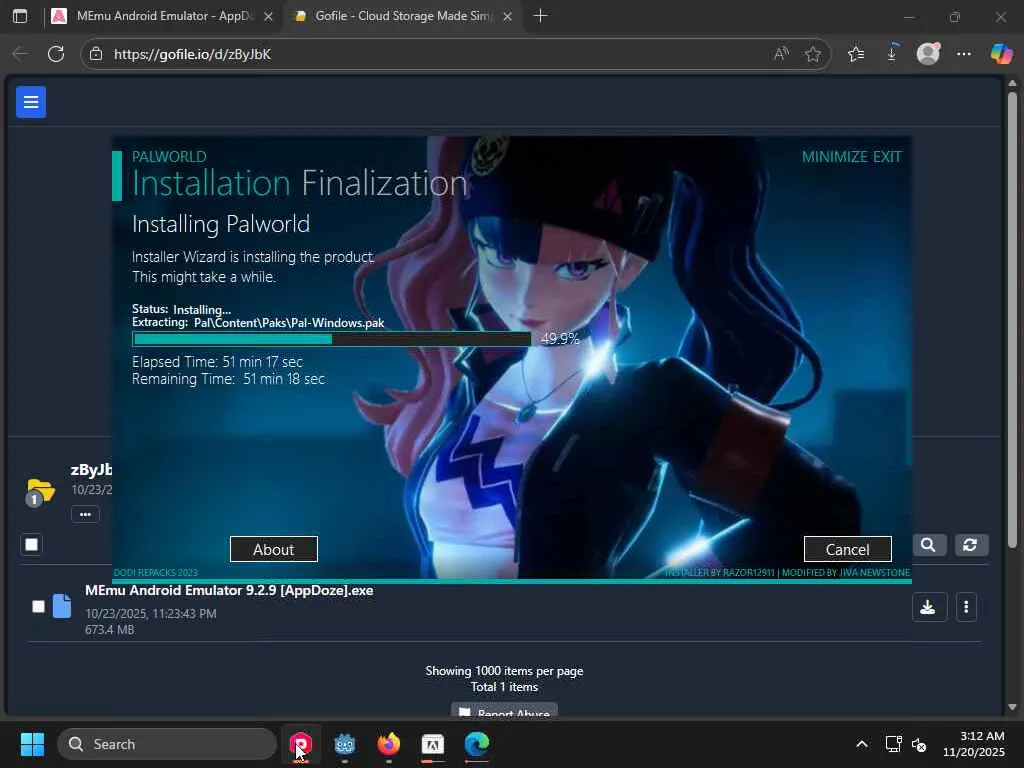Click EXIT in the Palworld installer
This screenshot has width=1024, height=768.
(888, 157)
